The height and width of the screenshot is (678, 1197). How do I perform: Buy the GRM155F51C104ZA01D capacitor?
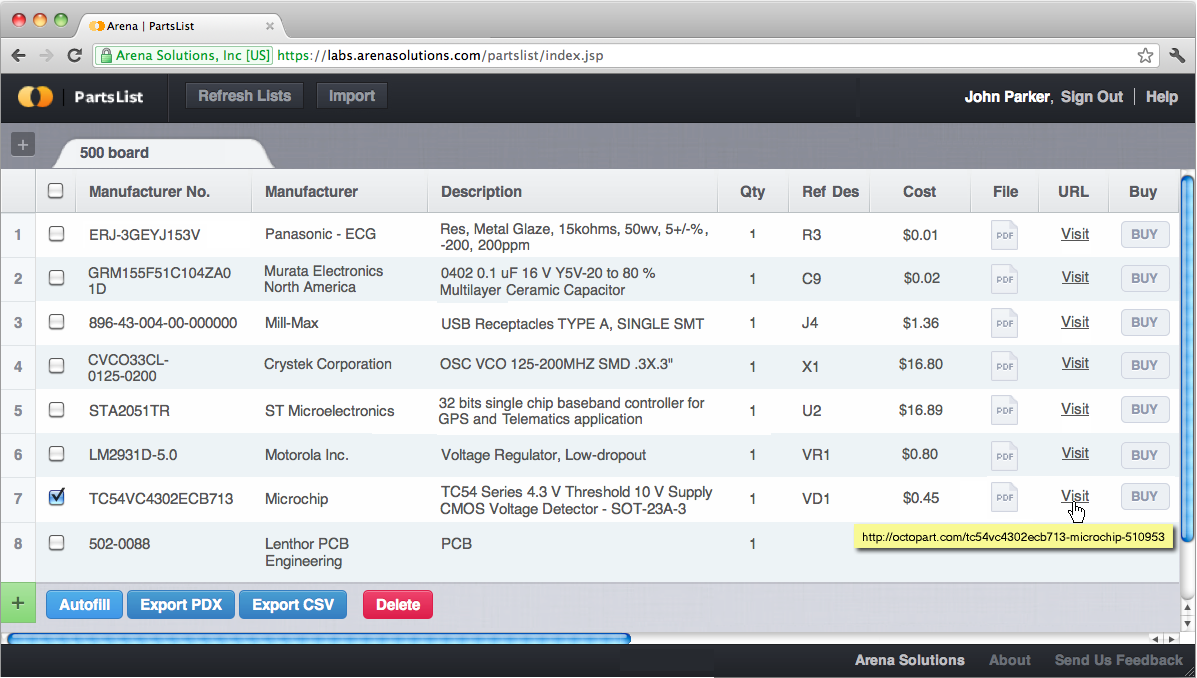click(x=1144, y=279)
